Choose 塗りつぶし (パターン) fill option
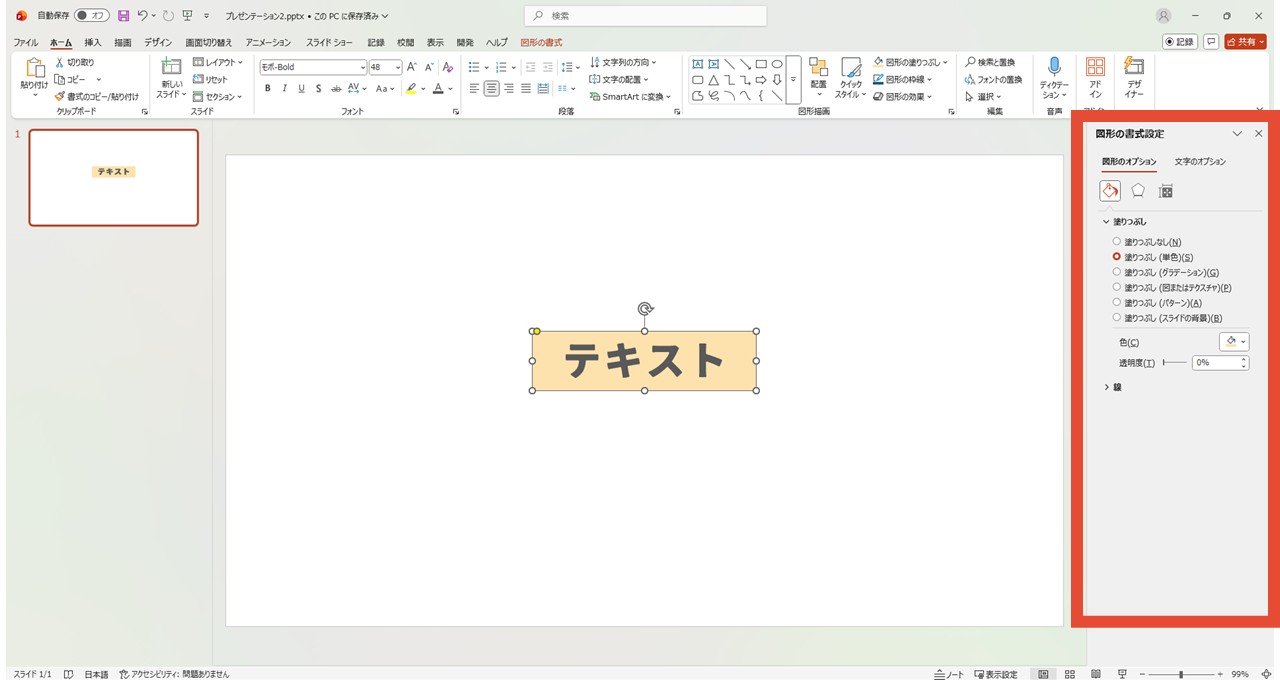This screenshot has width=1280, height=680. pos(1117,302)
